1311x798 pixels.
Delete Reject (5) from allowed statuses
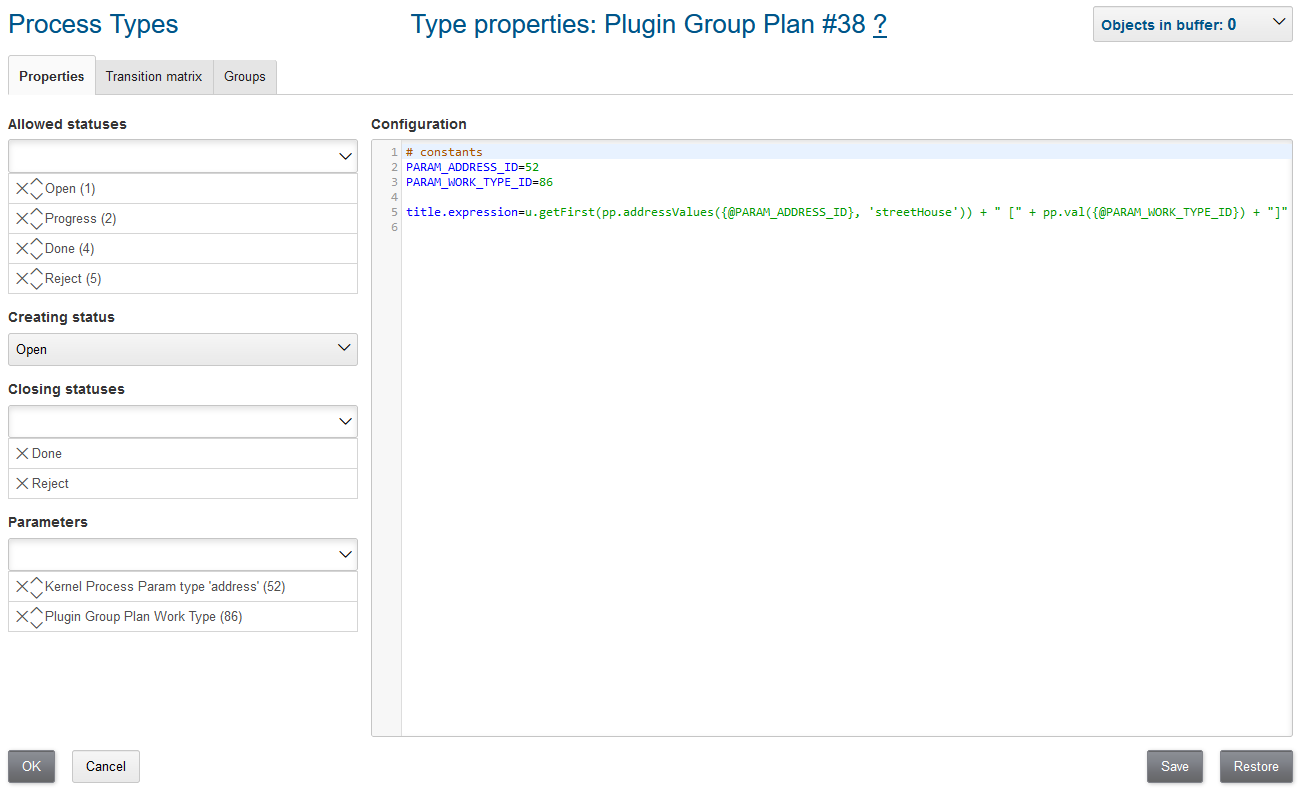coord(22,279)
